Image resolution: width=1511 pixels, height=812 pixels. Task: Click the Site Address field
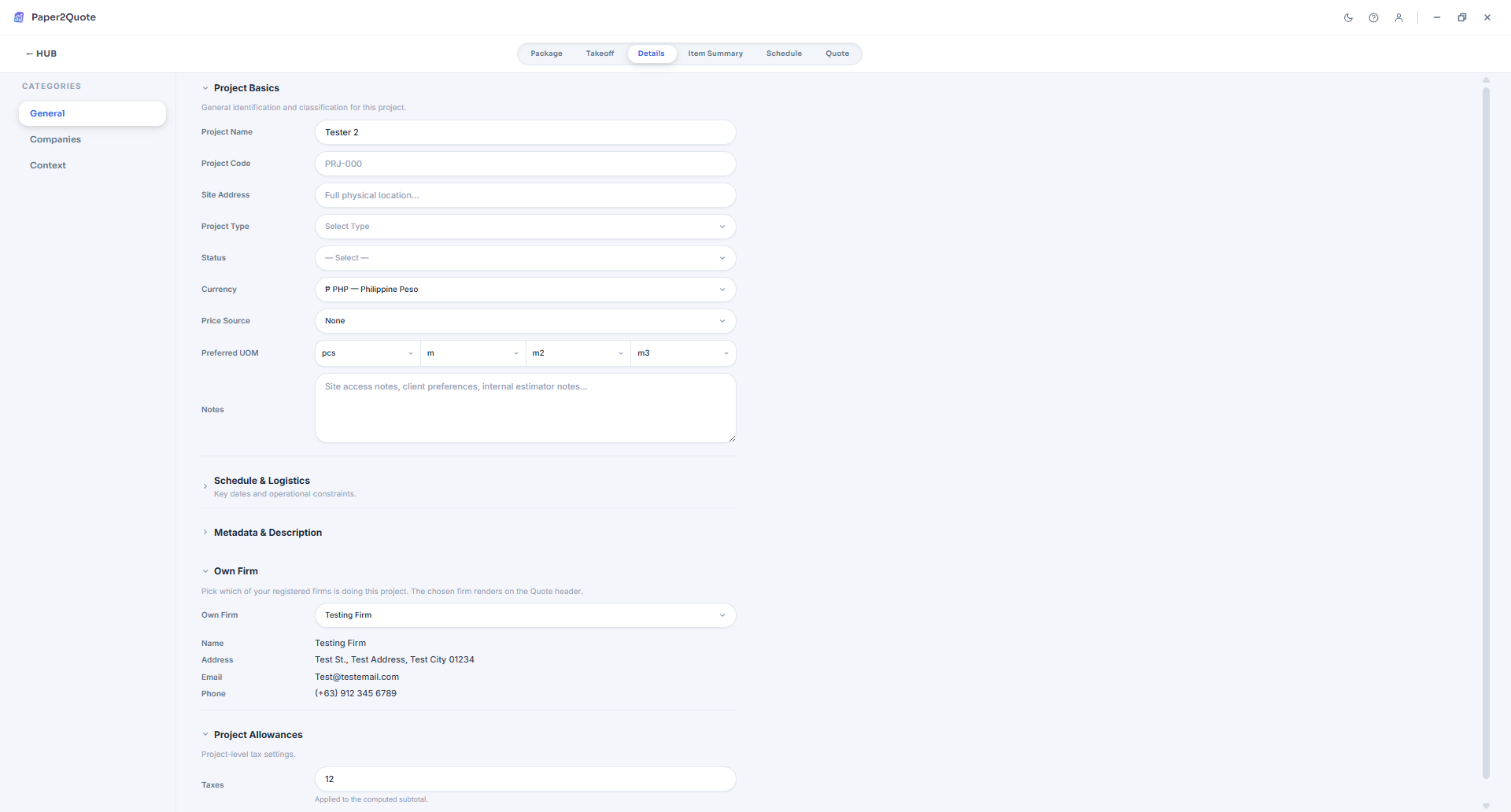pos(526,195)
